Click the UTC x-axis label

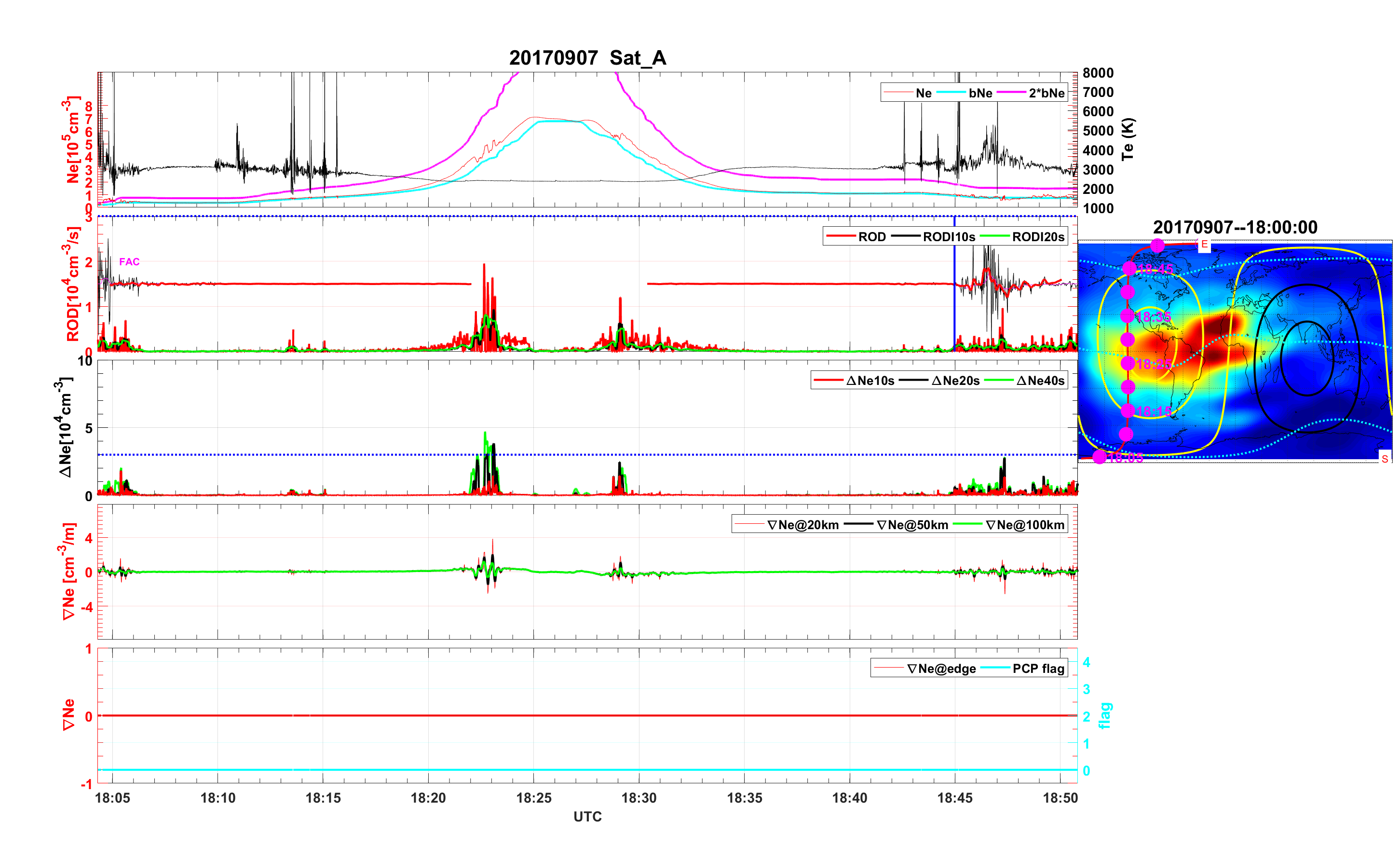click(587, 816)
